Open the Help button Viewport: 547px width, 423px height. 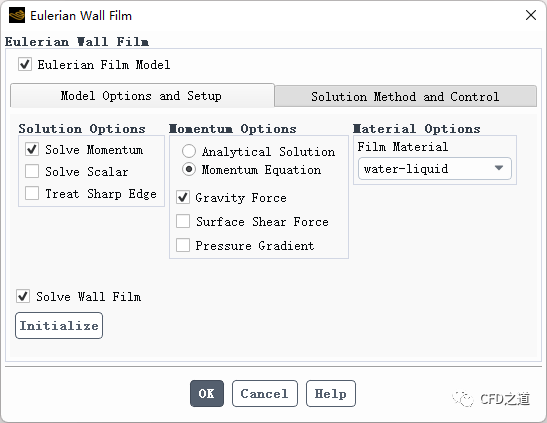click(x=331, y=393)
